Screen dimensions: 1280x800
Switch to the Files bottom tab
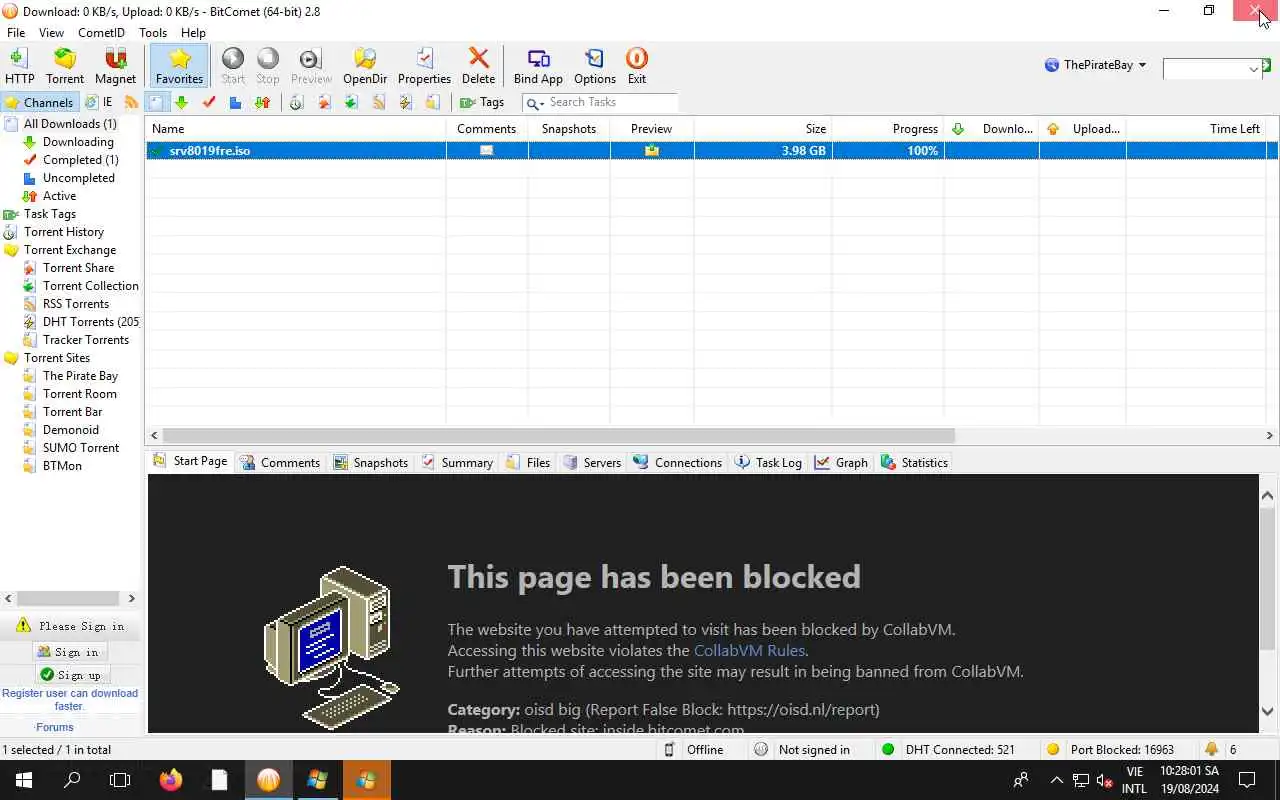coord(528,463)
